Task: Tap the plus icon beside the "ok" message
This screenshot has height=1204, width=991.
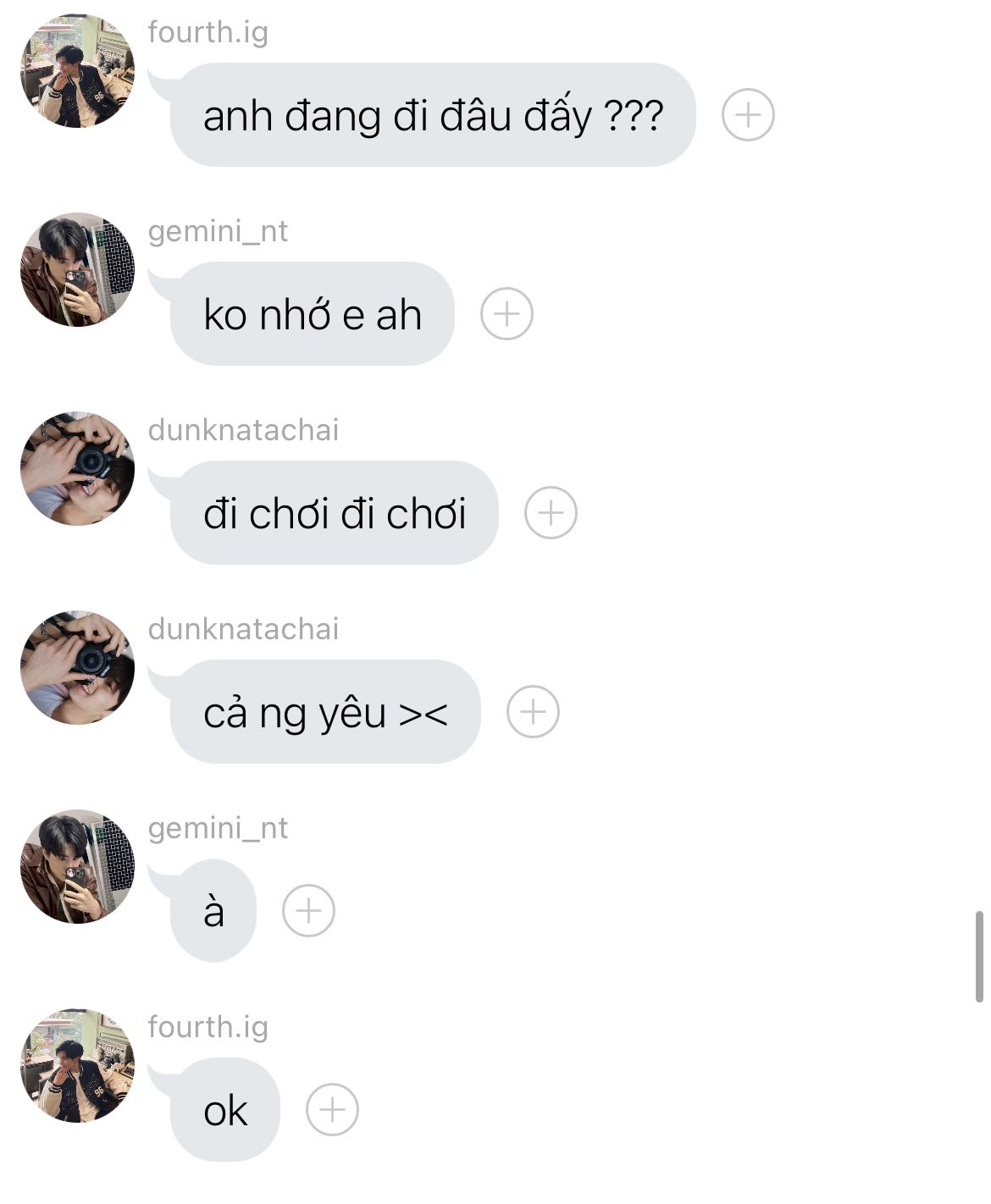Action: point(332,1110)
